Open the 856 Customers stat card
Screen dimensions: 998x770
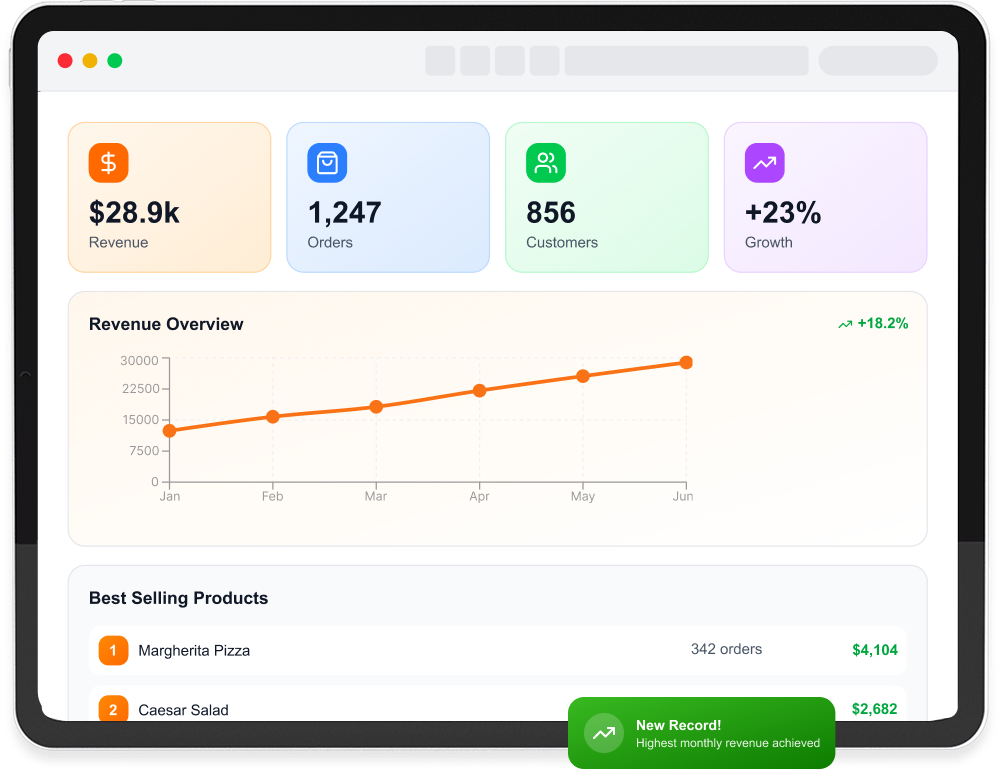pos(606,197)
